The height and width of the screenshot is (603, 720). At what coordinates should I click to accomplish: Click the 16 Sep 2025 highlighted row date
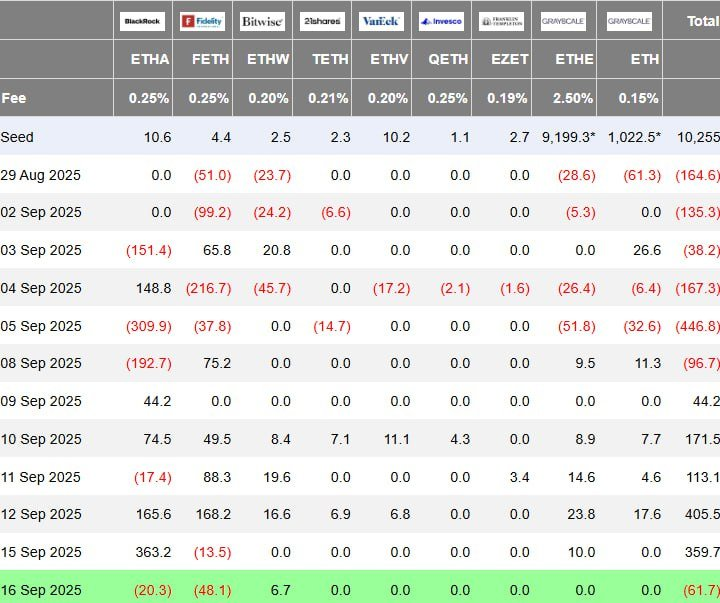[41, 590]
